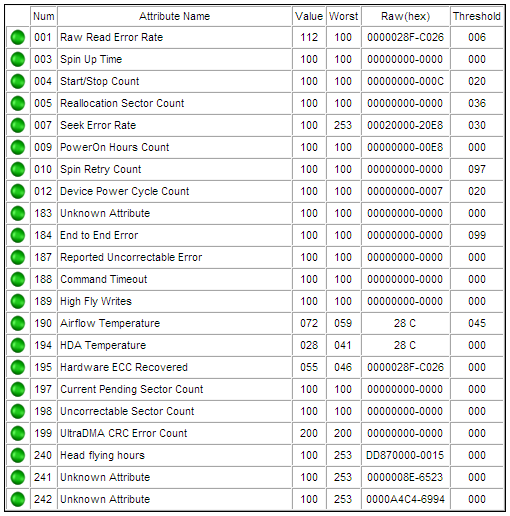Click raw value DD870000-0015

coord(405,455)
